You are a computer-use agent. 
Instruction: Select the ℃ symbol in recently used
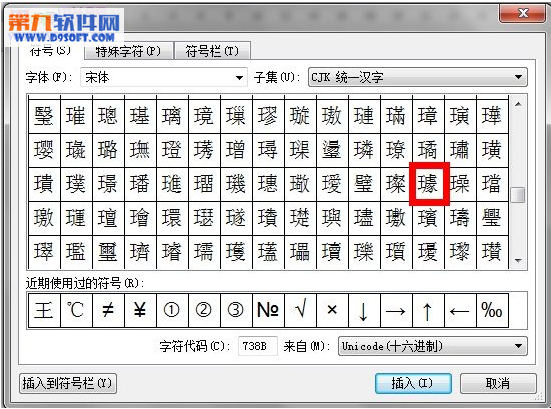[x=76, y=311]
